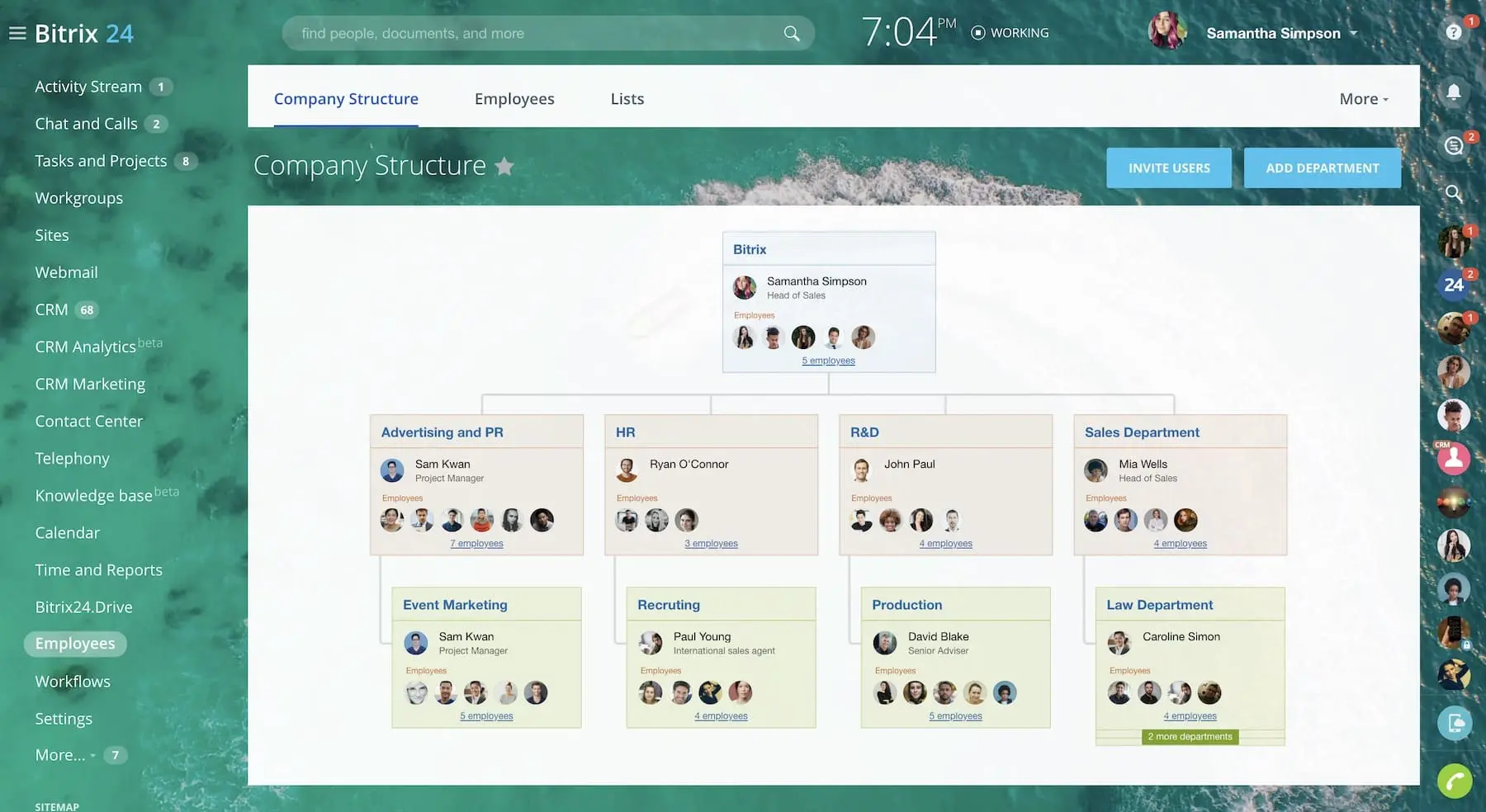Viewport: 1486px width, 812px height.
Task: Click the INVITE USERS button
Action: pos(1169,168)
